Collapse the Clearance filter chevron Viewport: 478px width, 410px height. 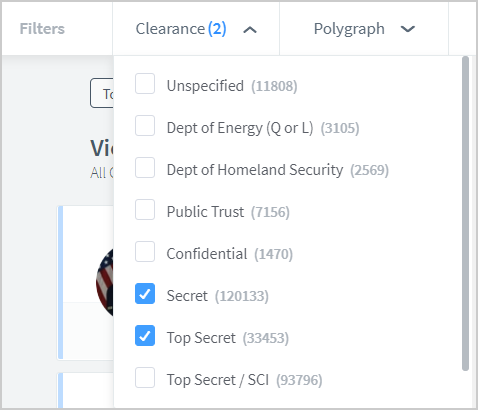point(250,30)
